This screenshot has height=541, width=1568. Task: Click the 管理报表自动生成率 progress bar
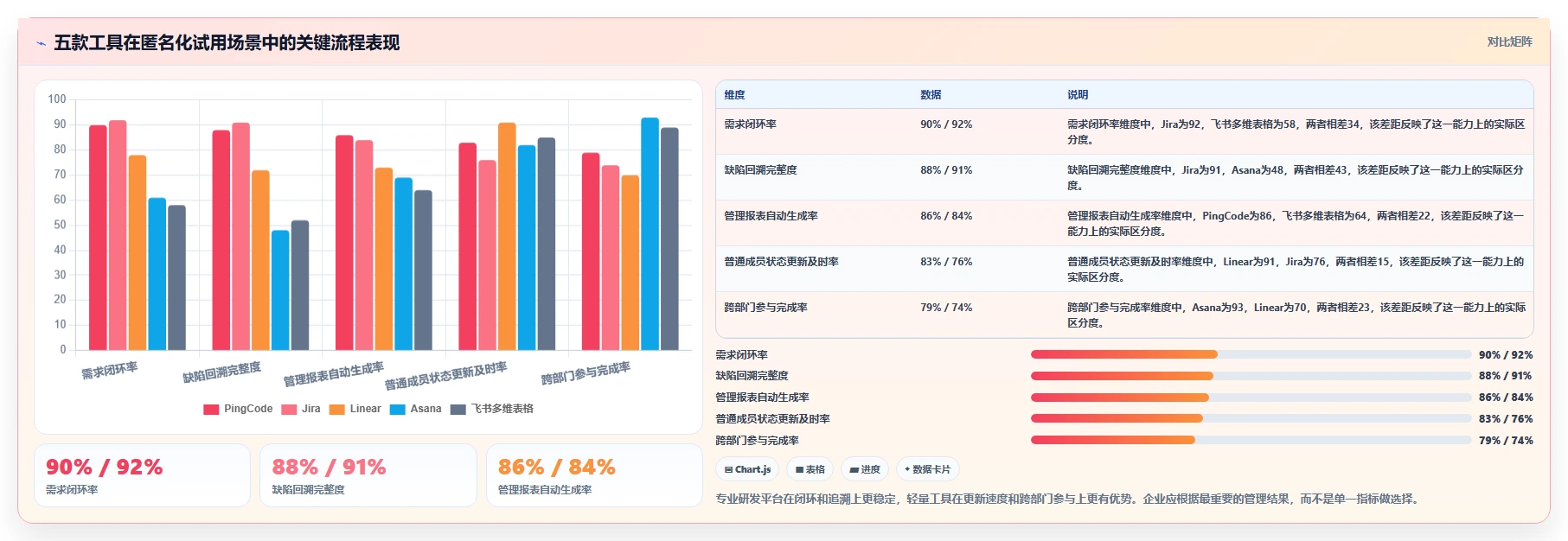(x=1251, y=398)
